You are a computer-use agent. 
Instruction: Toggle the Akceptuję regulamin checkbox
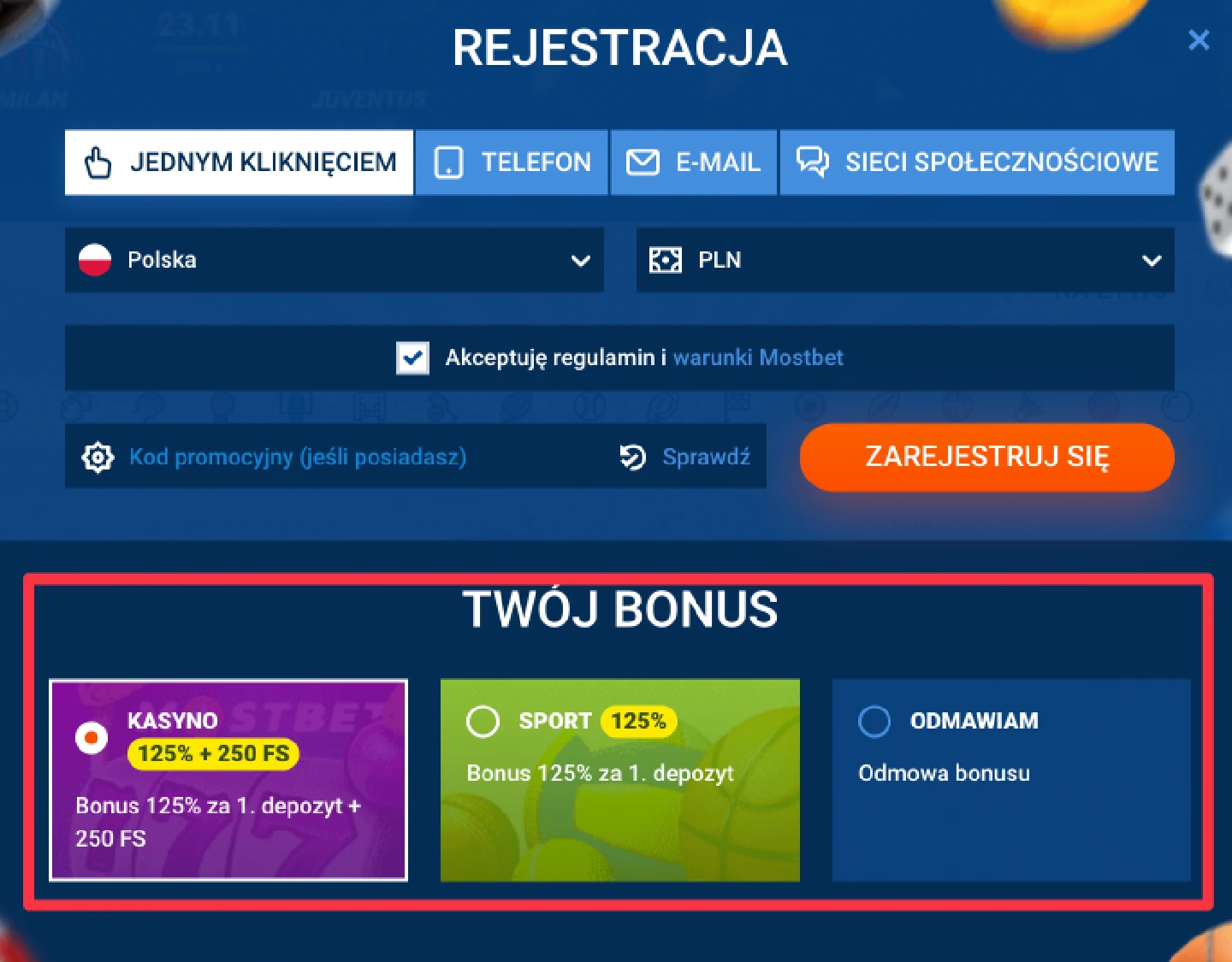pyautogui.click(x=412, y=357)
